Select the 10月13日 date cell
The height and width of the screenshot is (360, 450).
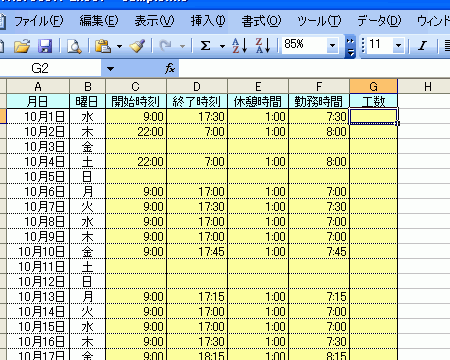coord(38,296)
